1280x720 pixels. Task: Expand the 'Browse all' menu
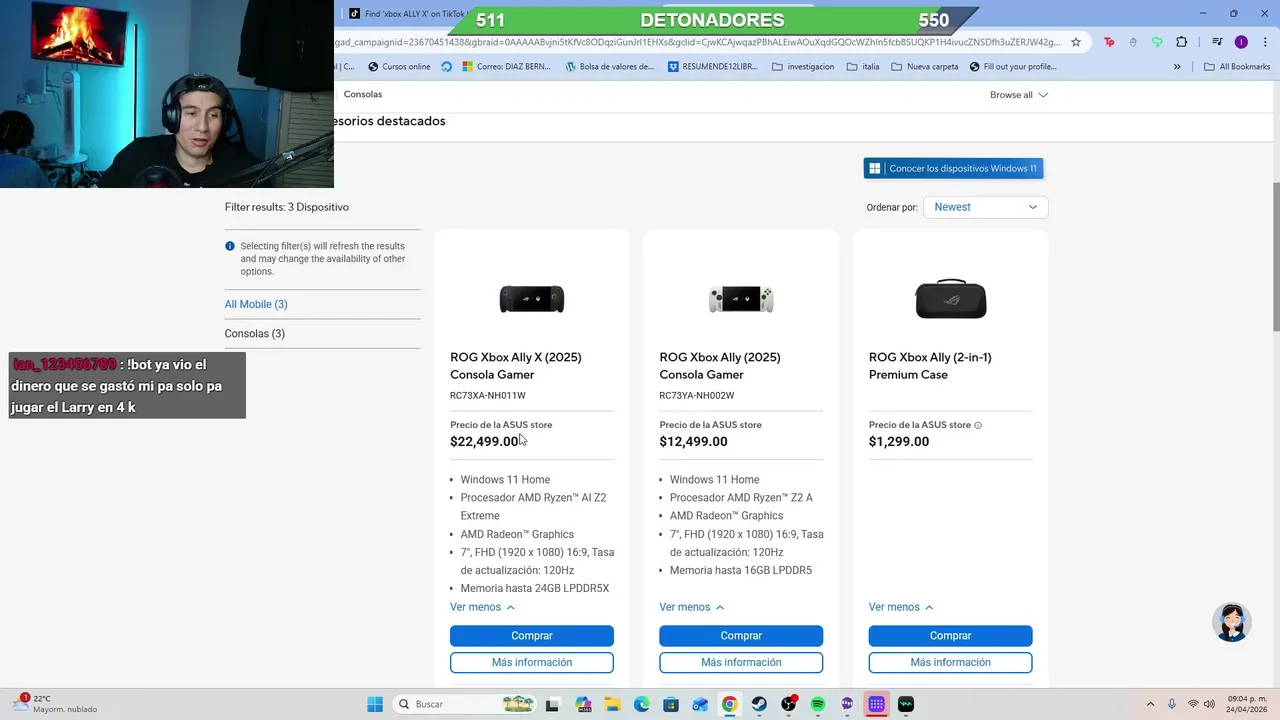tap(1019, 95)
